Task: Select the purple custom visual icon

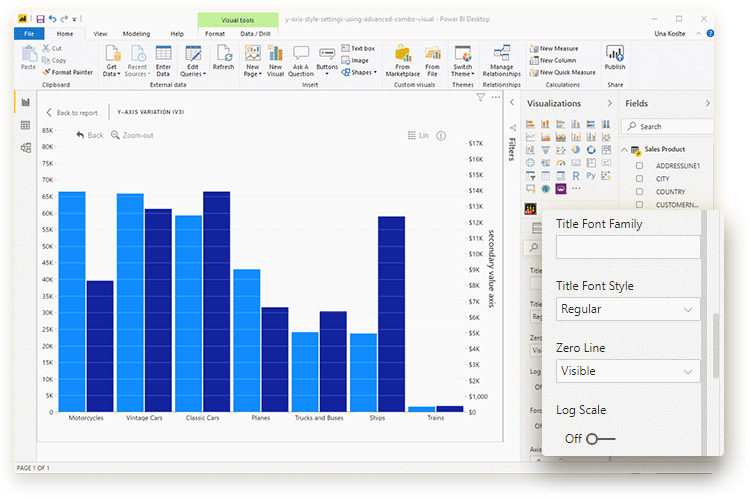Action: click(561, 189)
